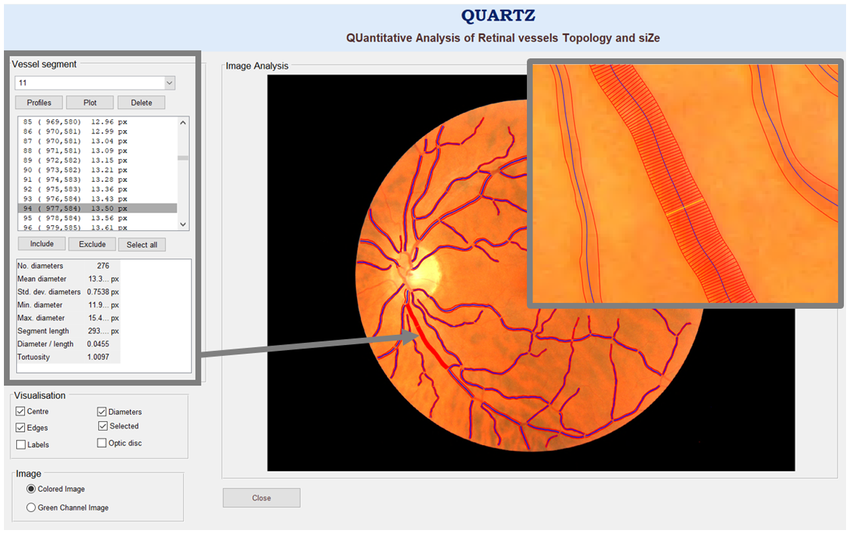Select the Colored Image radio button
The width and height of the screenshot is (850, 534).
pyautogui.click(x=31, y=489)
